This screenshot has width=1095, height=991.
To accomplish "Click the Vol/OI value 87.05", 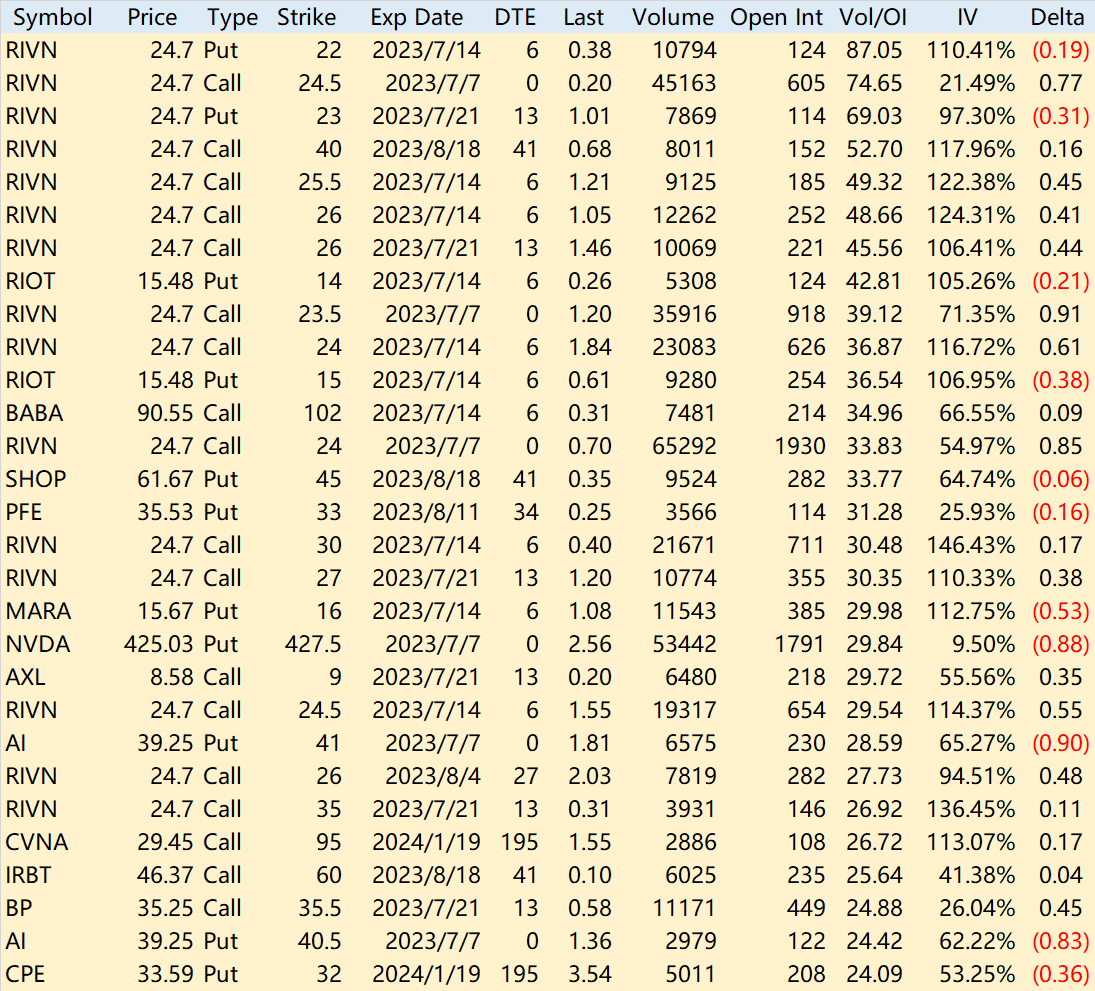I will click(x=874, y=50).
